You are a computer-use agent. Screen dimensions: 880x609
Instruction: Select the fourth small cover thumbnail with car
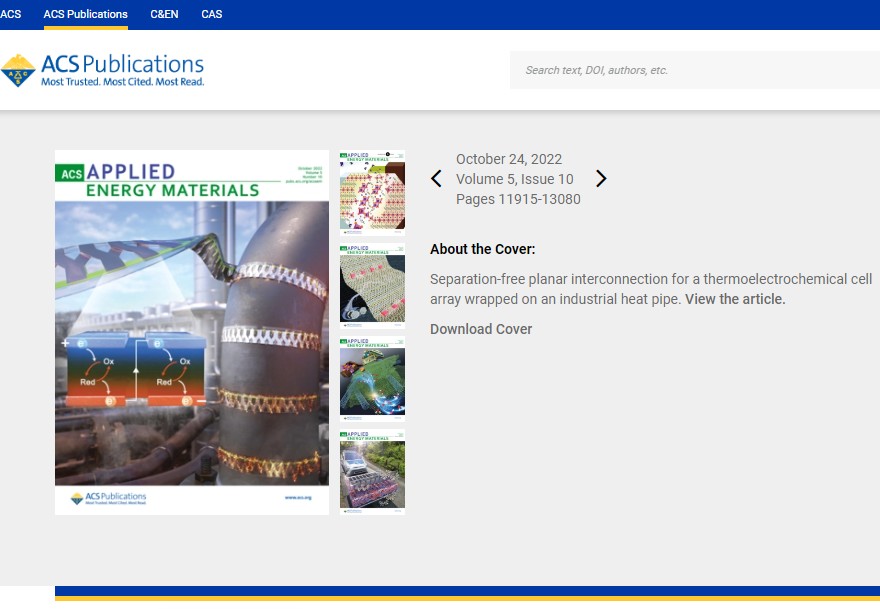point(372,473)
